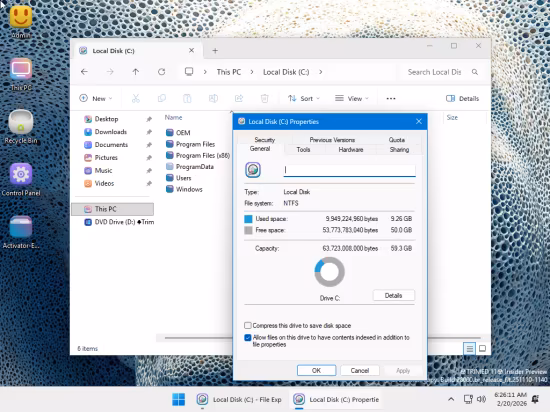The width and height of the screenshot is (550, 412).
Task: Toggle Compress this drive checkbox
Action: click(248, 325)
